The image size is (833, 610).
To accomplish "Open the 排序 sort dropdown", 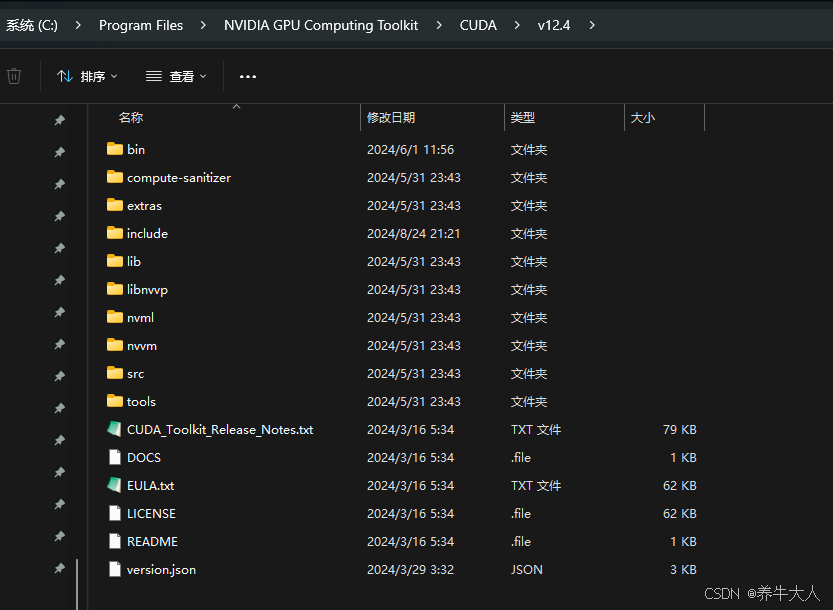I will pyautogui.click(x=87, y=77).
